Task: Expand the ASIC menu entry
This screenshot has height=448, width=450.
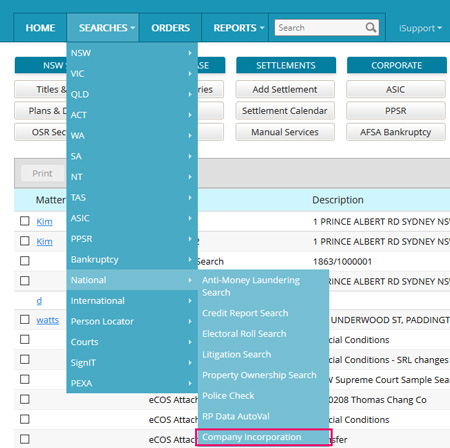Action: [132, 218]
